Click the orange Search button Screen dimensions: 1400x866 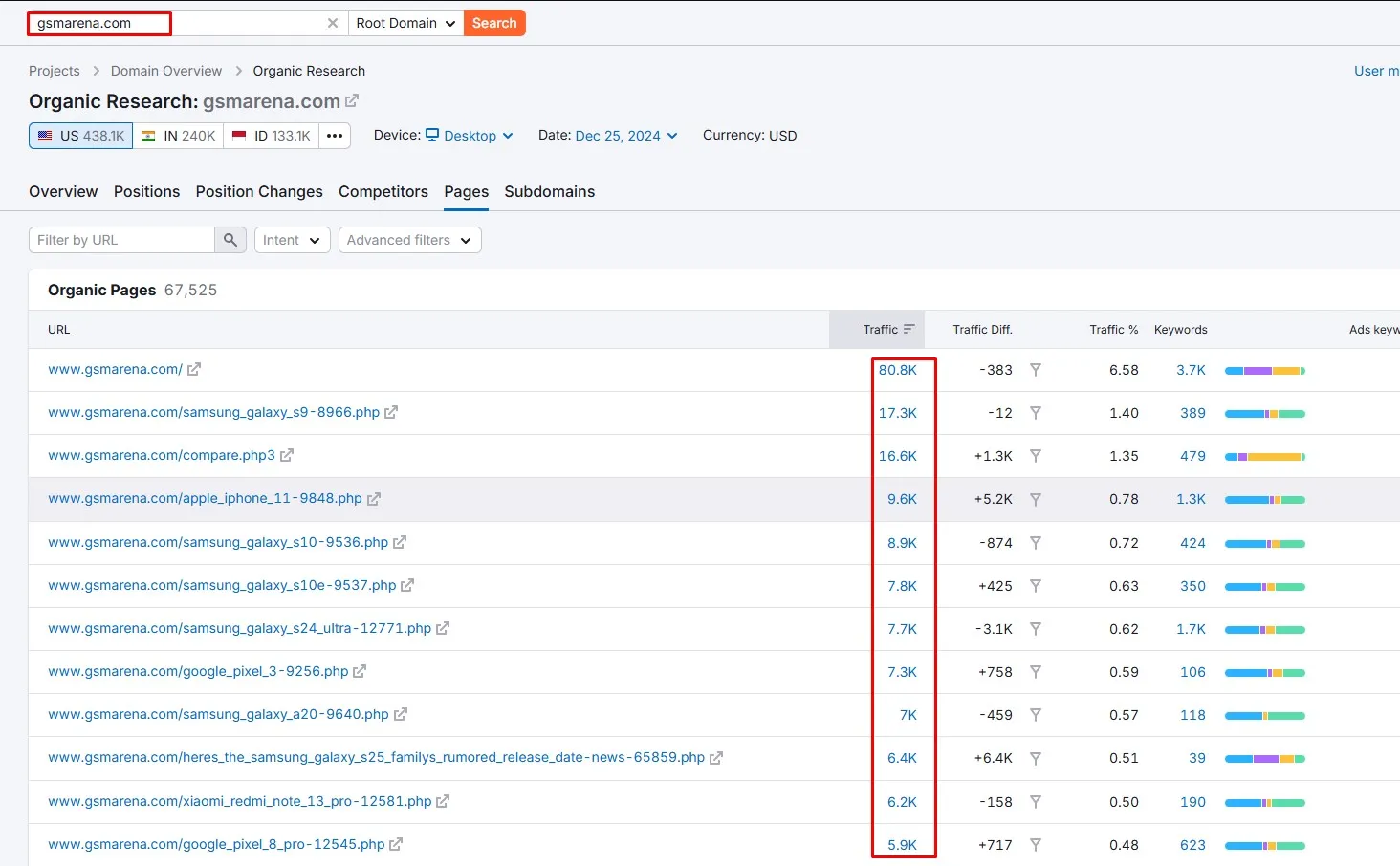click(494, 23)
